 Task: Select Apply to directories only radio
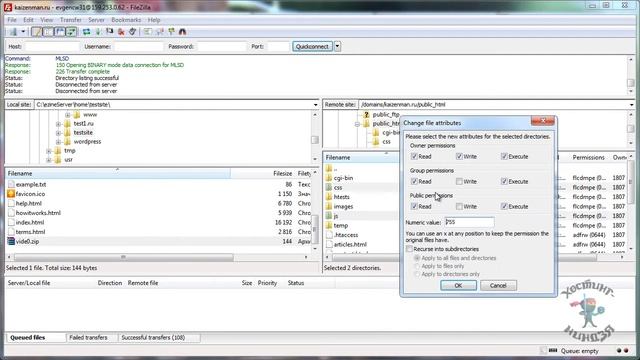click(x=417, y=274)
